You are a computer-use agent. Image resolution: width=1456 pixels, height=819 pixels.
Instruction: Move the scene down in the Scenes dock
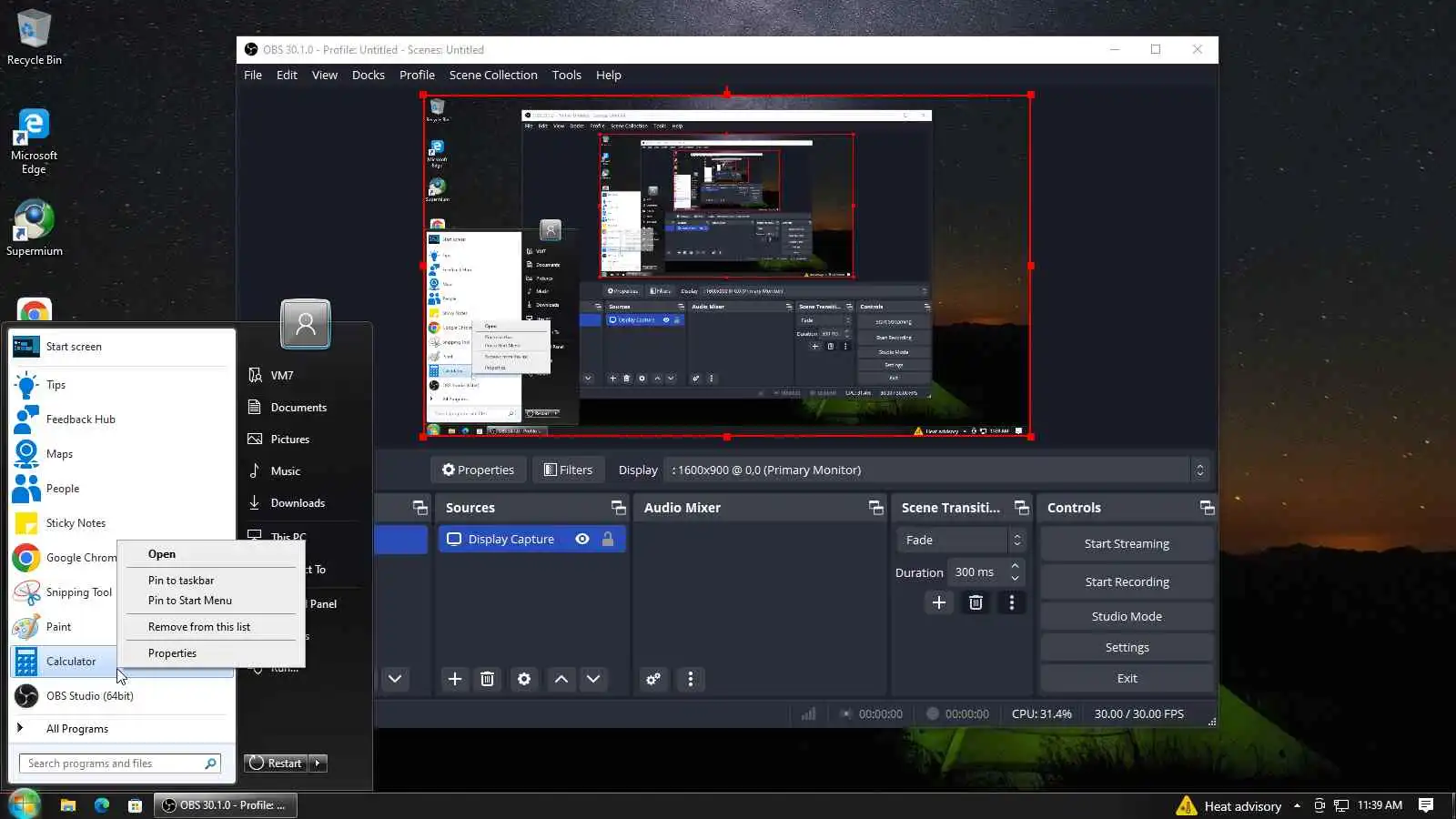click(x=395, y=679)
